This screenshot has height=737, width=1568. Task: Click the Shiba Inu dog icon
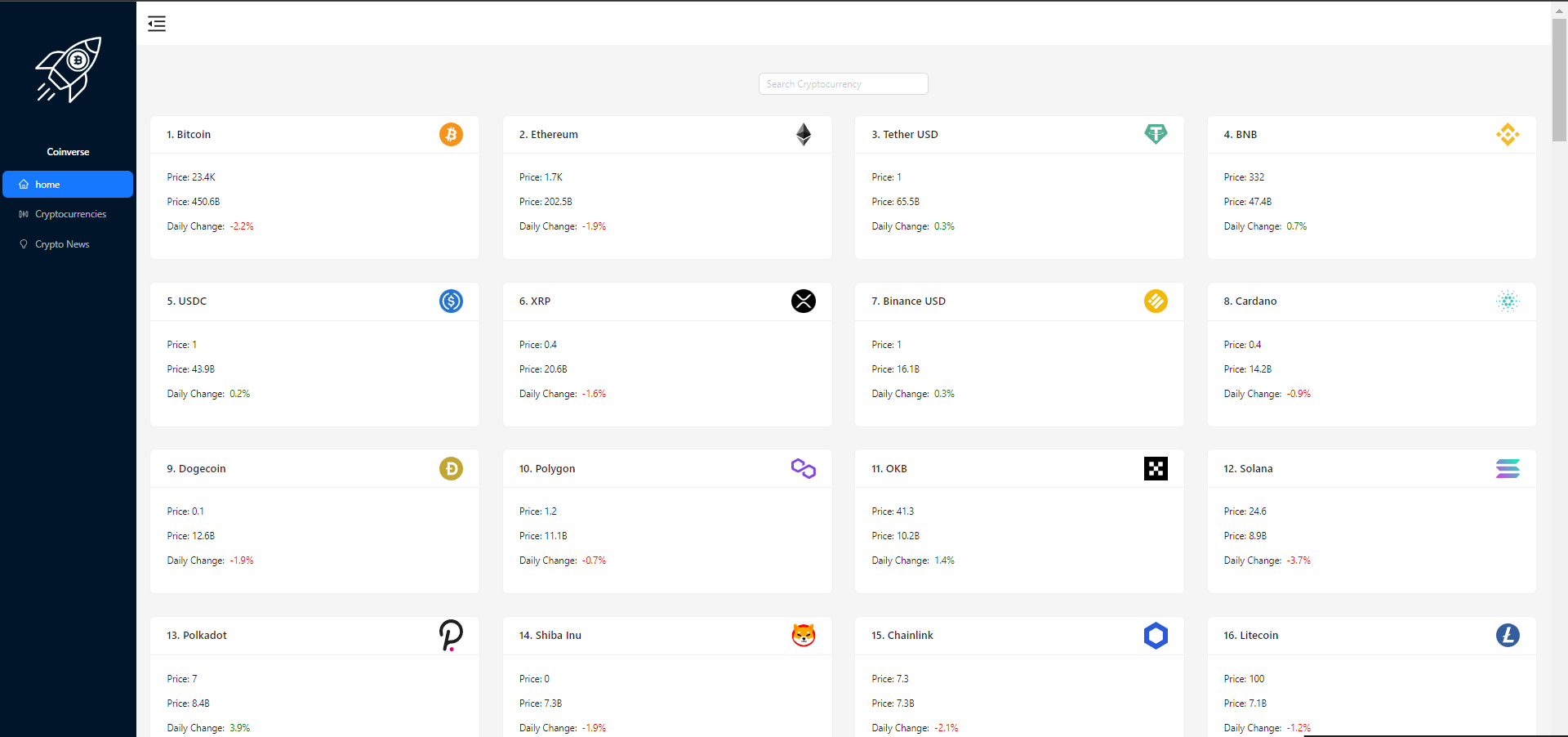804,636
